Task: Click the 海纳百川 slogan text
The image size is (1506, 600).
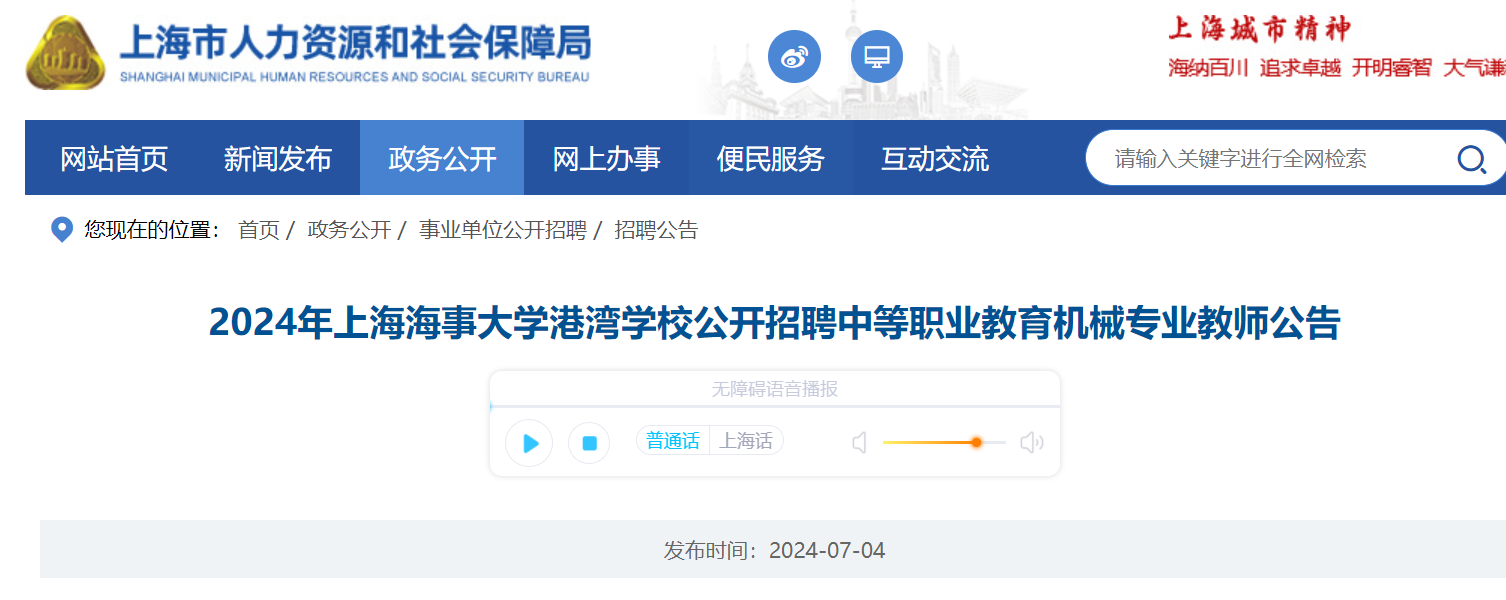Action: click(x=1208, y=68)
